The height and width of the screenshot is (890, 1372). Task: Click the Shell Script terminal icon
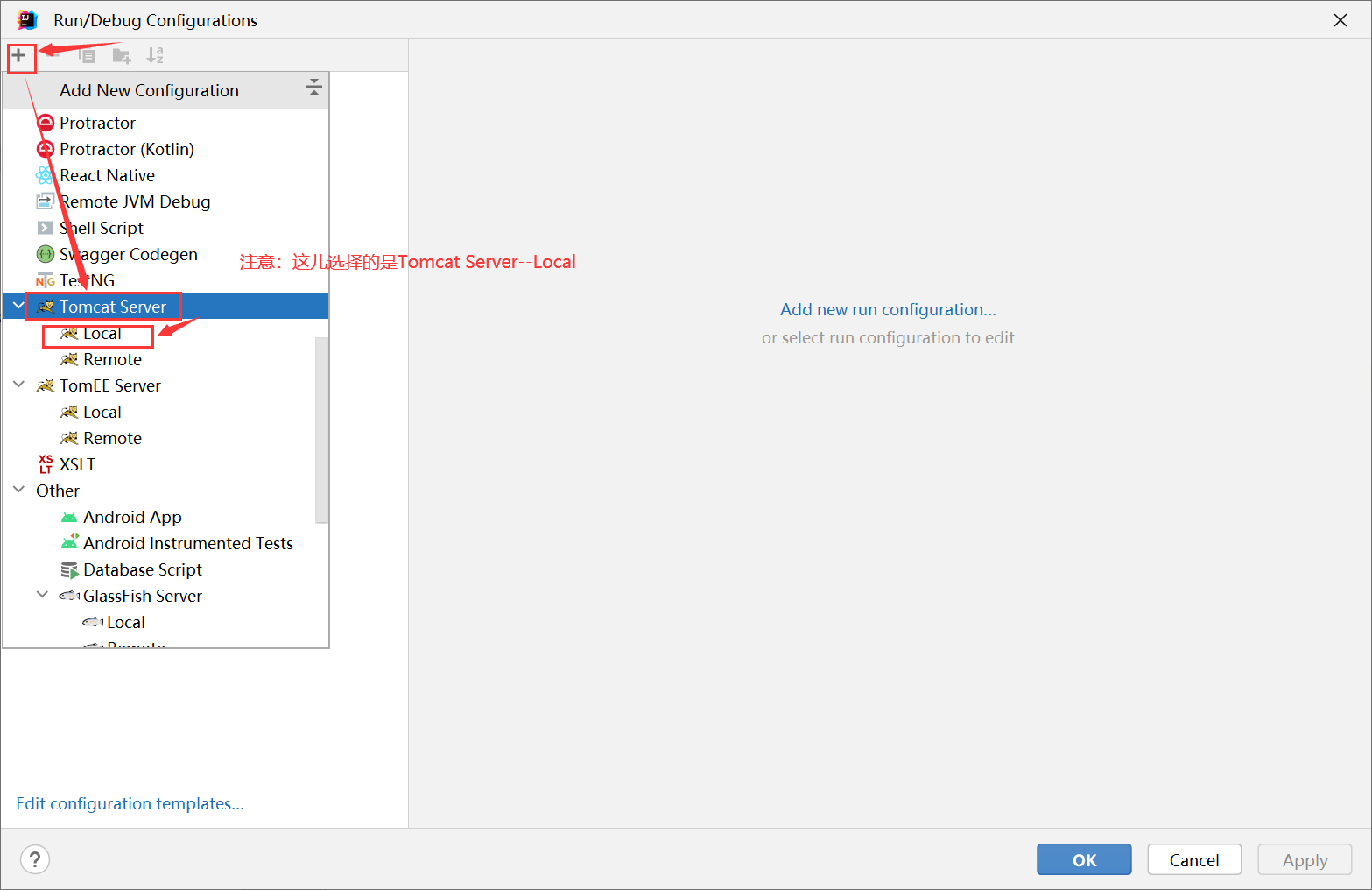46,228
